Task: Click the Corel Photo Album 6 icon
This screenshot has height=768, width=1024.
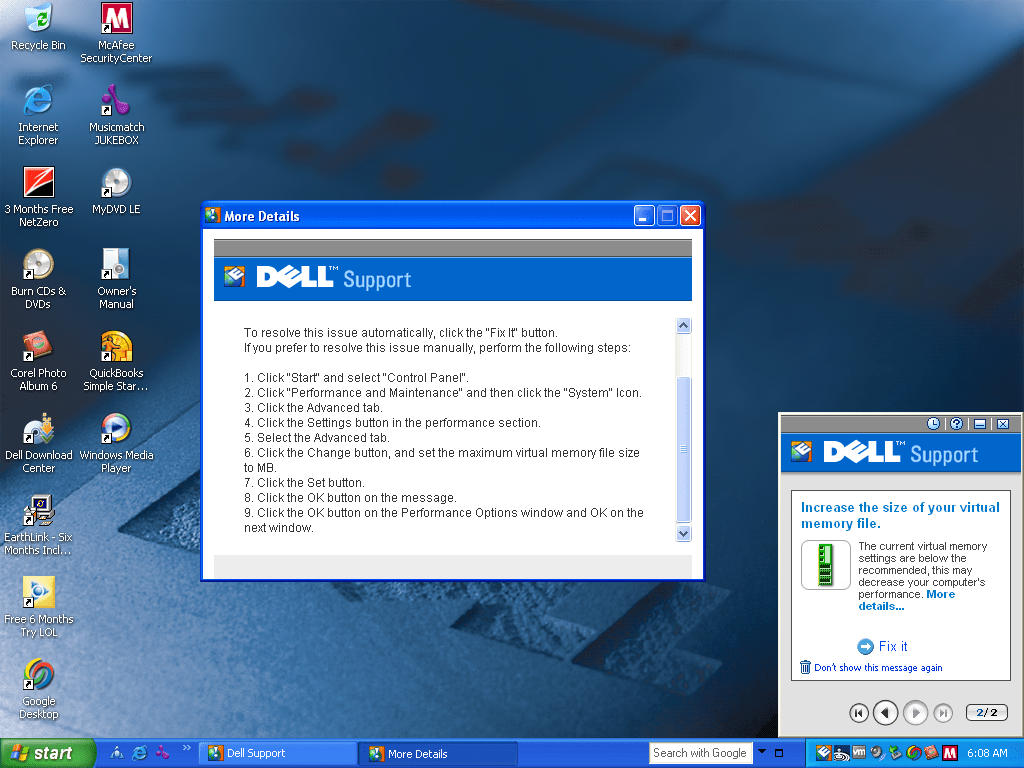Action: (x=39, y=347)
